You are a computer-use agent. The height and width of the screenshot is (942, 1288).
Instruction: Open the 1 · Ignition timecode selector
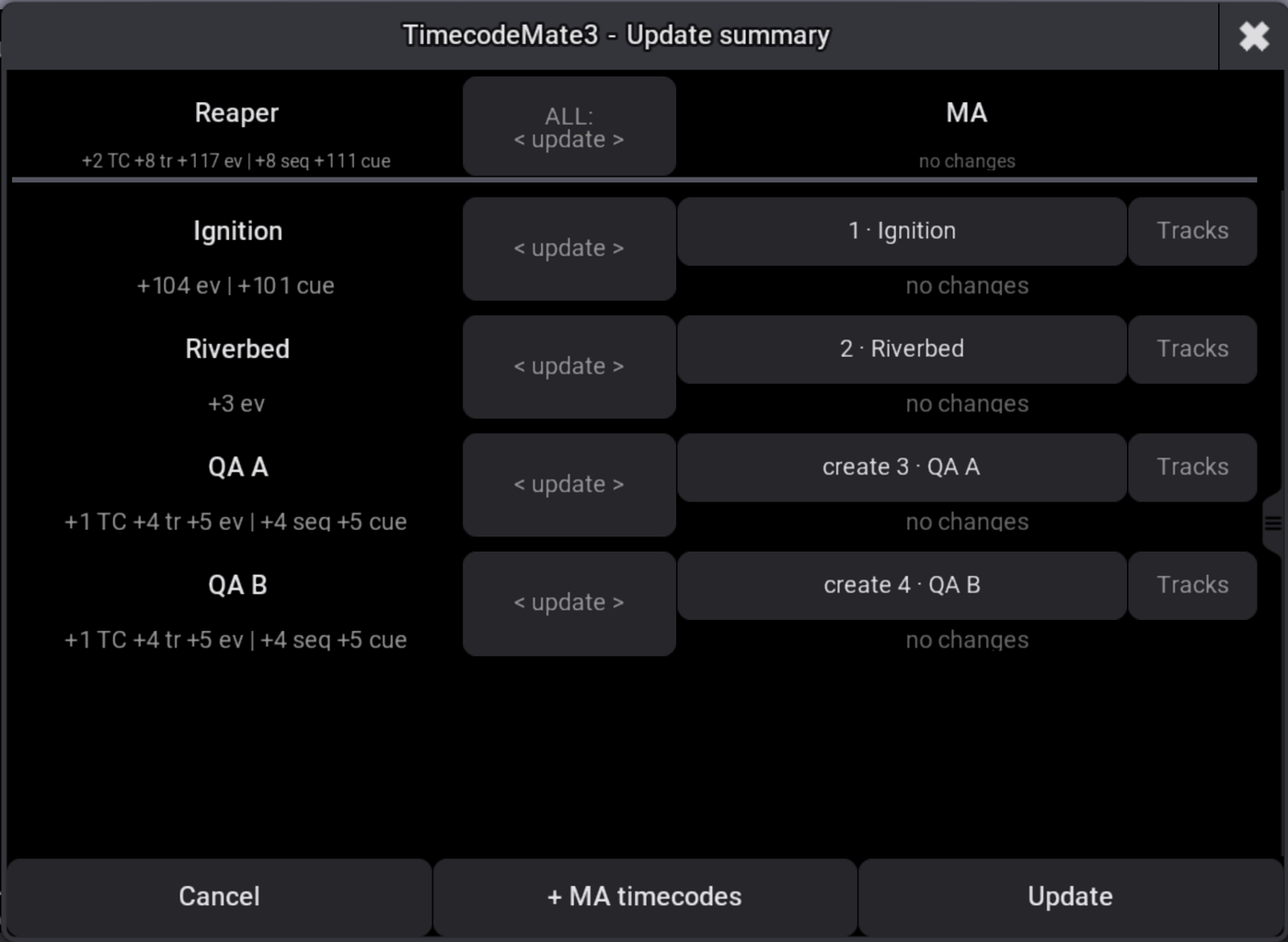[x=902, y=231]
